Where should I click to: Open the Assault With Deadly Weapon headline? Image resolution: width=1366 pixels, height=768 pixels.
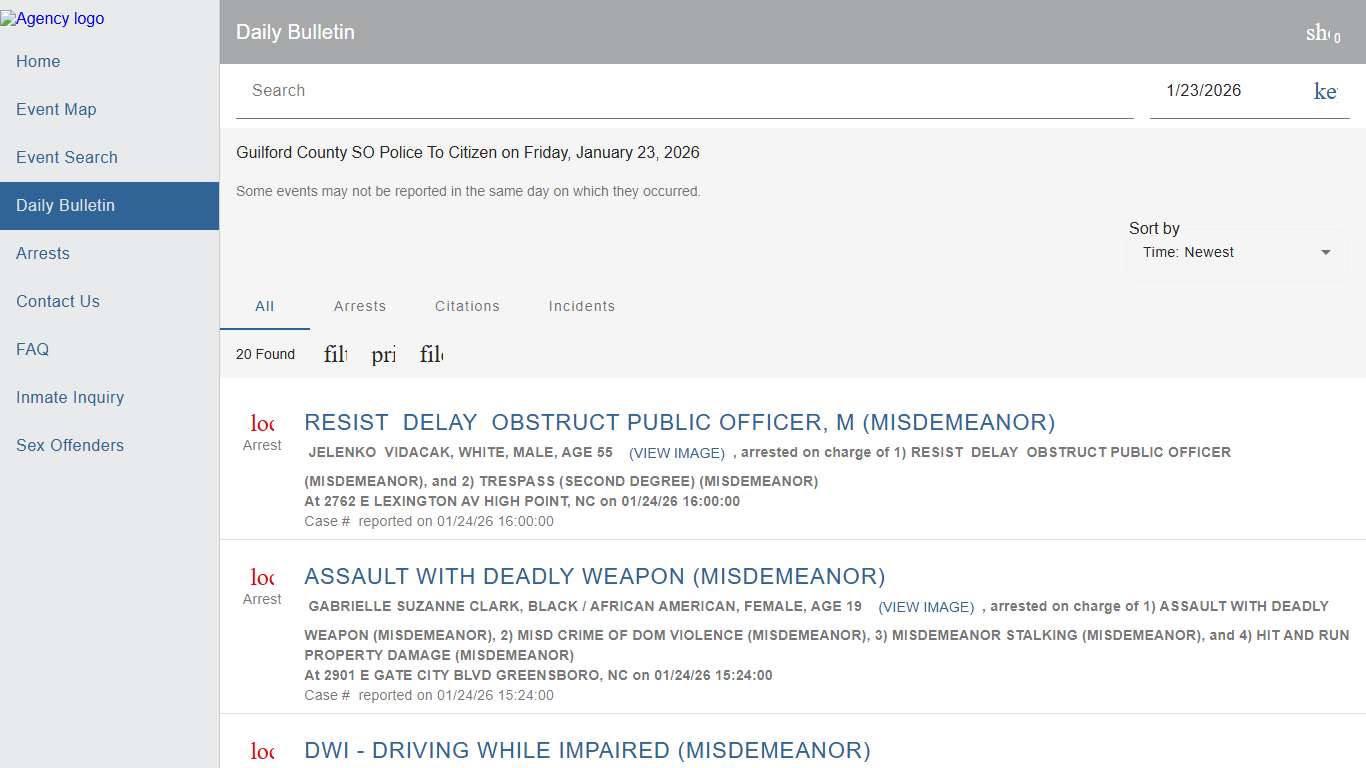pos(594,576)
